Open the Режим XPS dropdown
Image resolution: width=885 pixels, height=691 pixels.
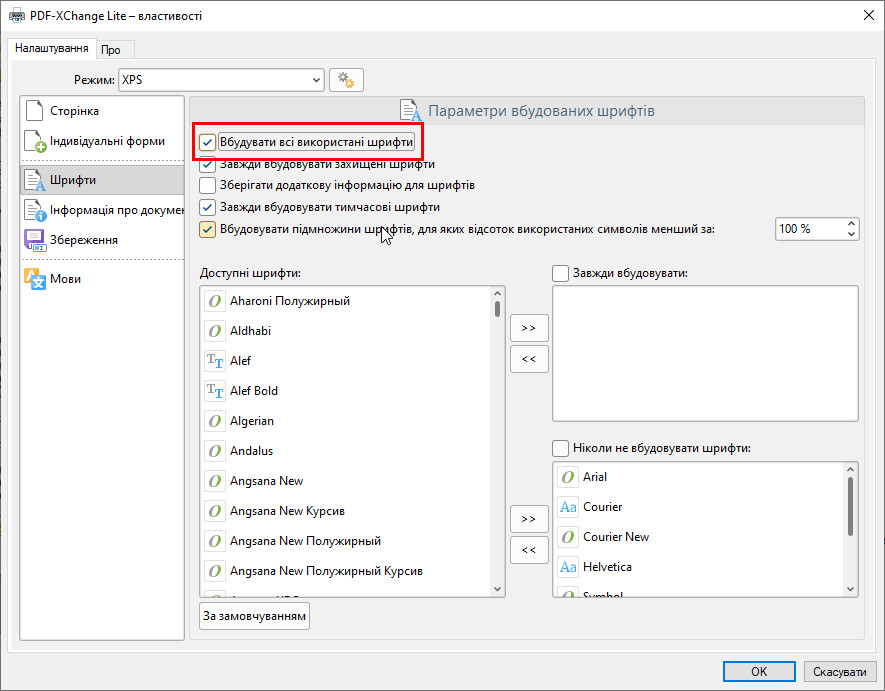coord(221,80)
